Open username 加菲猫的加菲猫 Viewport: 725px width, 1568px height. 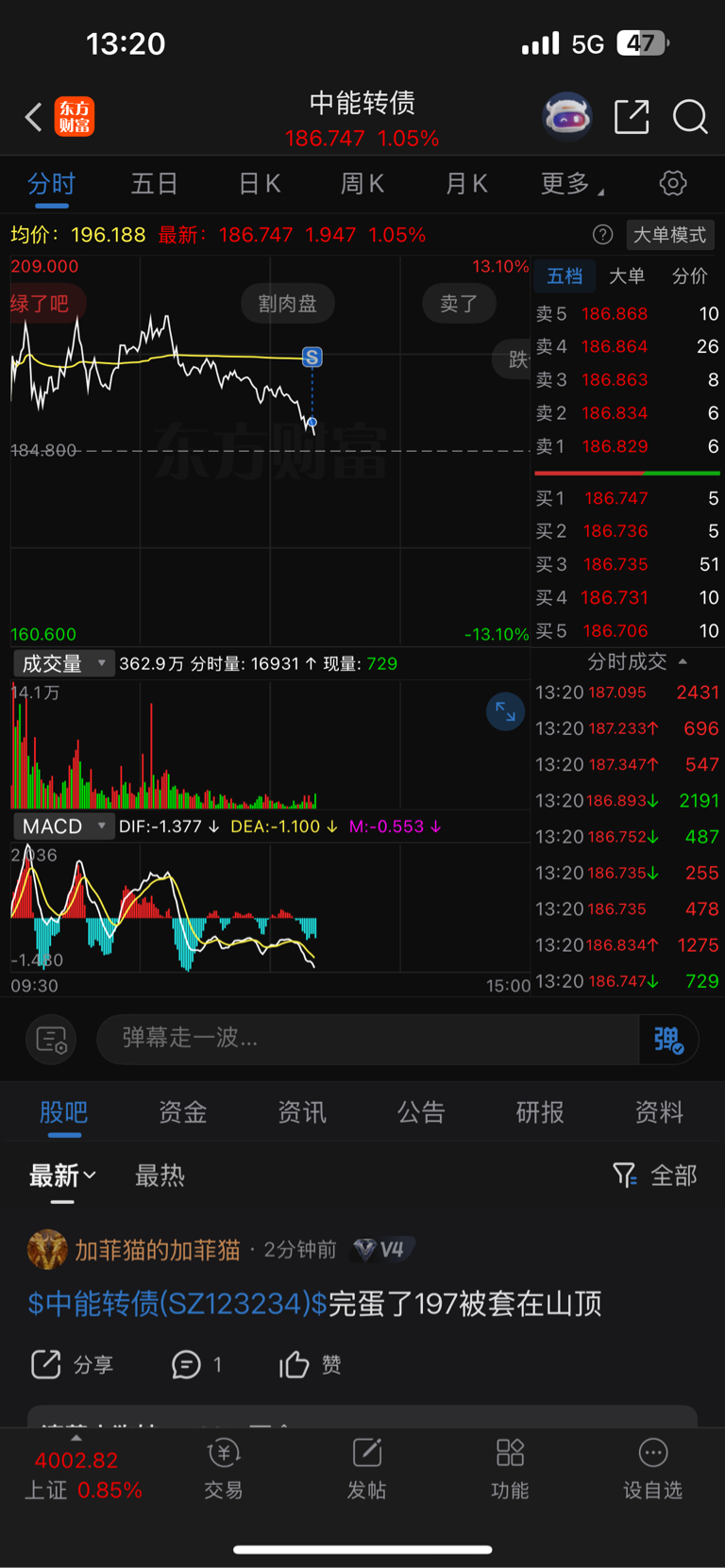coord(158,1250)
